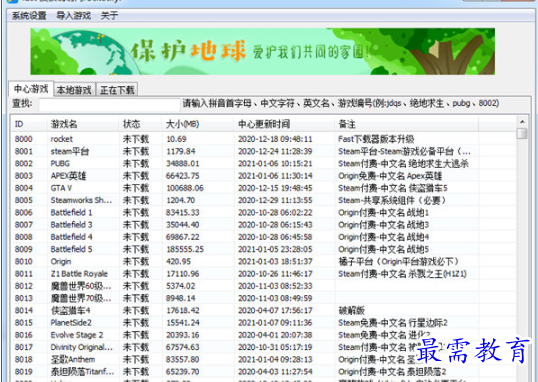This screenshot has width=538, height=382.
Task: Click remark Steam付费-中文名 侠盗猎车5
Action: (393, 188)
